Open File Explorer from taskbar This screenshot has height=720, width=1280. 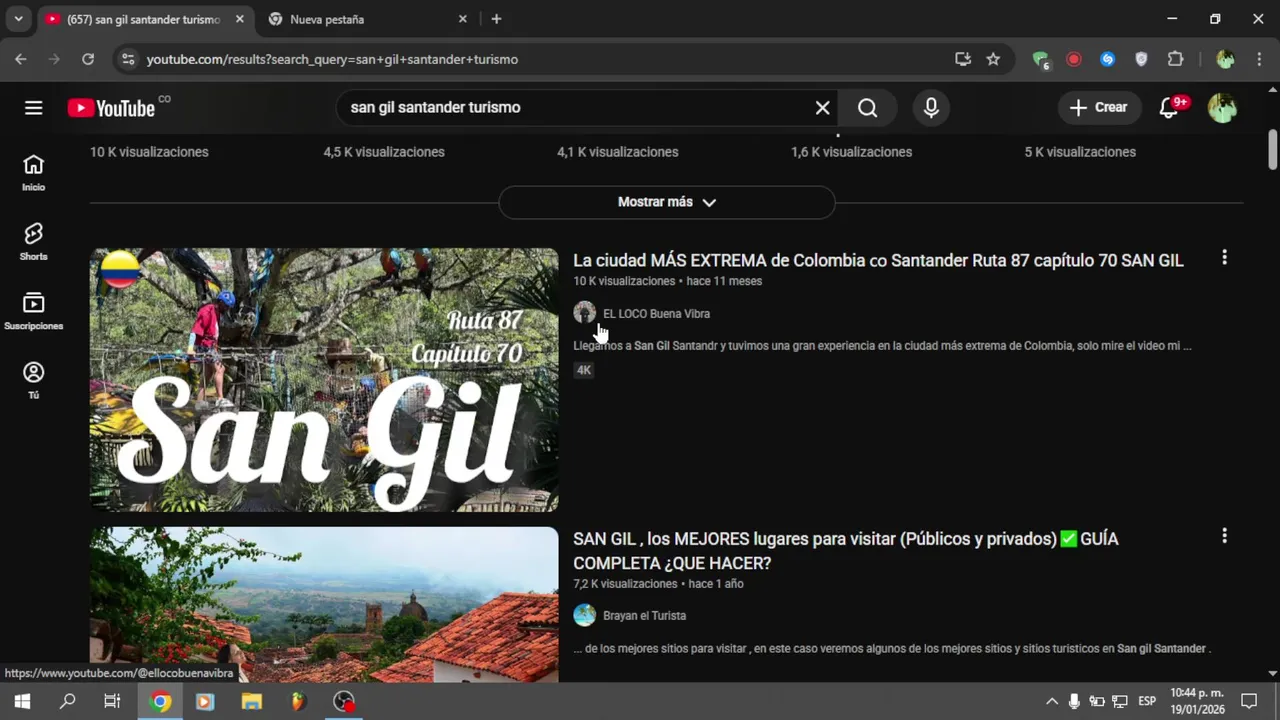tap(252, 701)
